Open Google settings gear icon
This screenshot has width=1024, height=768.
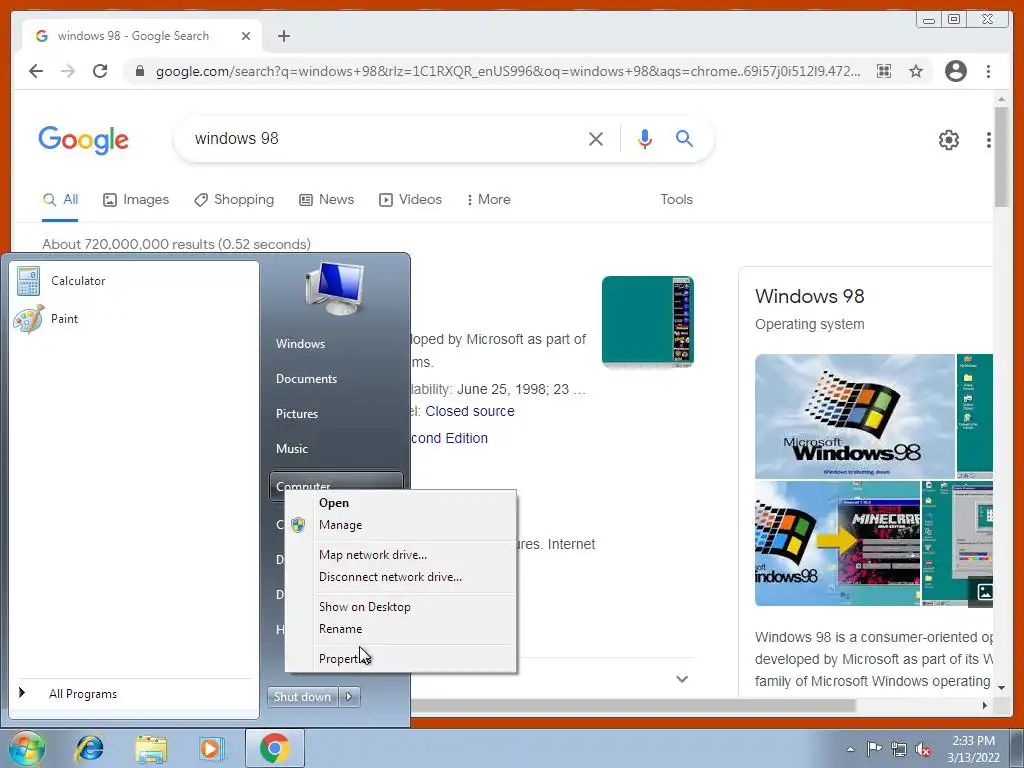click(948, 140)
